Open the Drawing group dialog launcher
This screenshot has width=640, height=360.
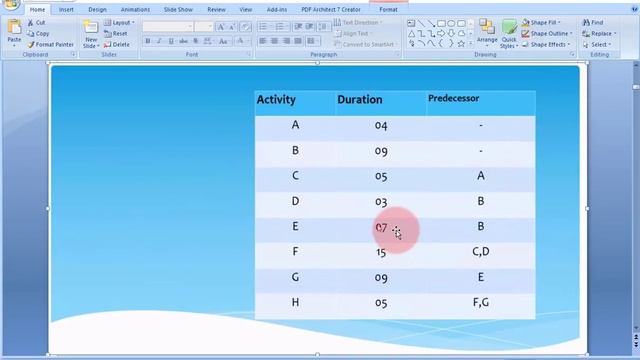click(572, 54)
